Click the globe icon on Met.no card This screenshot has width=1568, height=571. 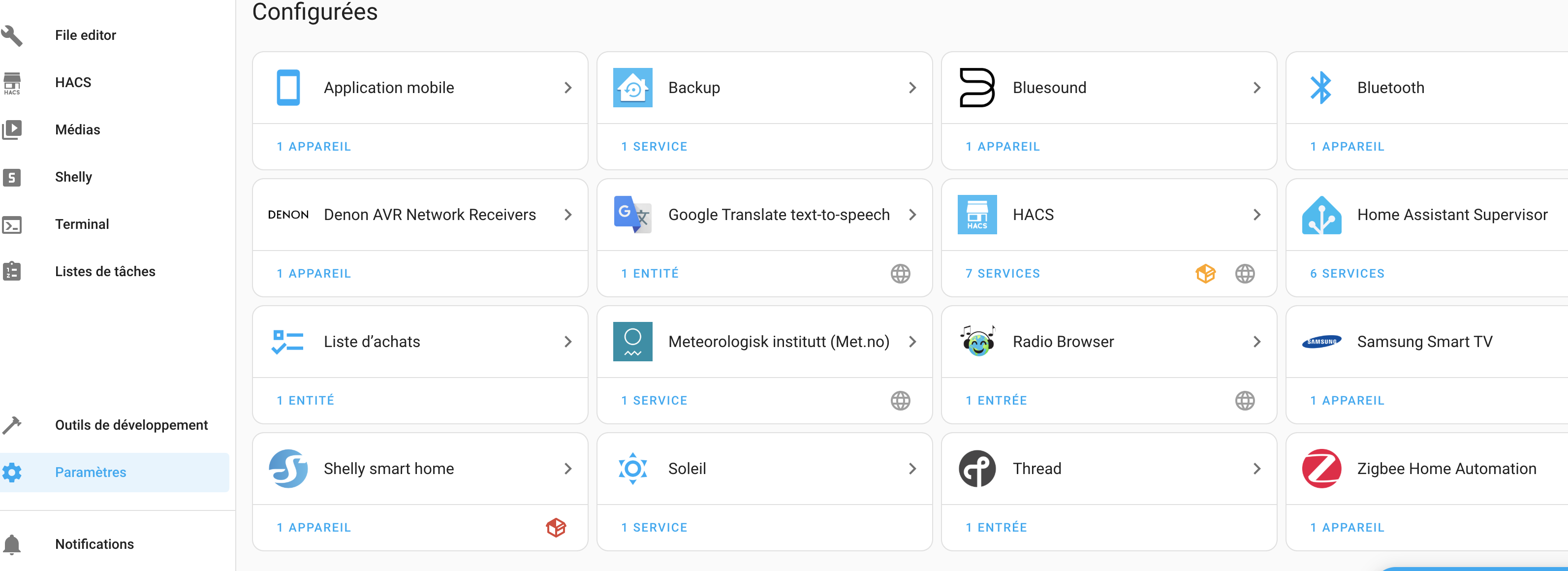[x=900, y=401]
